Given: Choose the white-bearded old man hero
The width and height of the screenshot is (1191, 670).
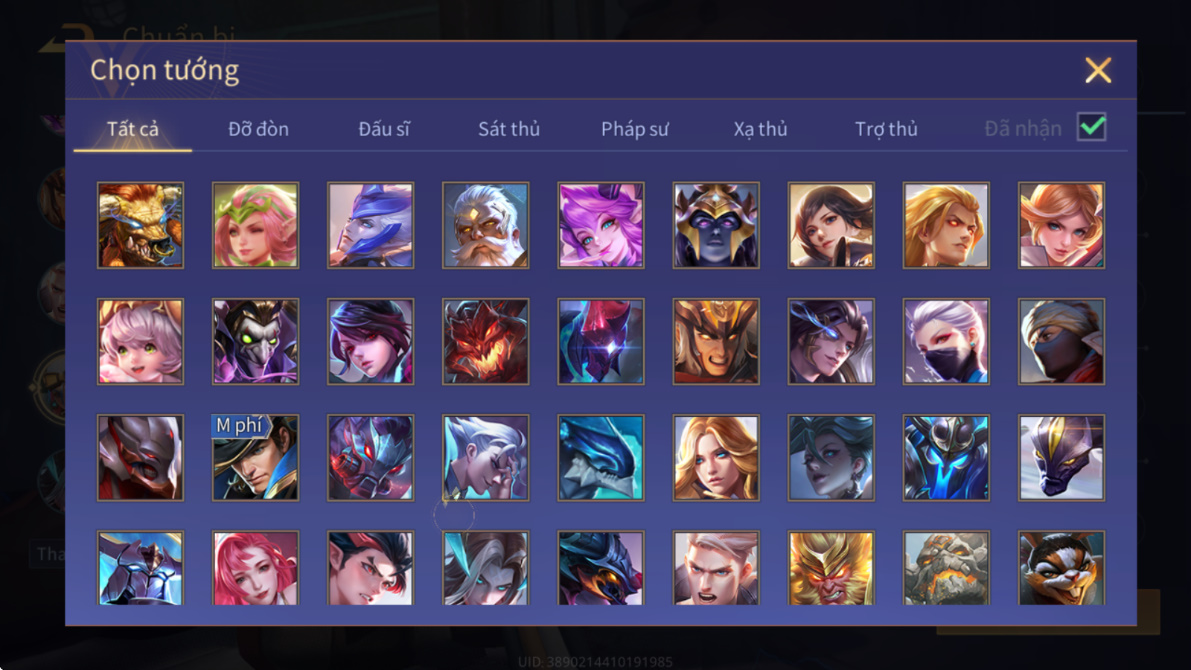Looking at the screenshot, I should [x=485, y=225].
